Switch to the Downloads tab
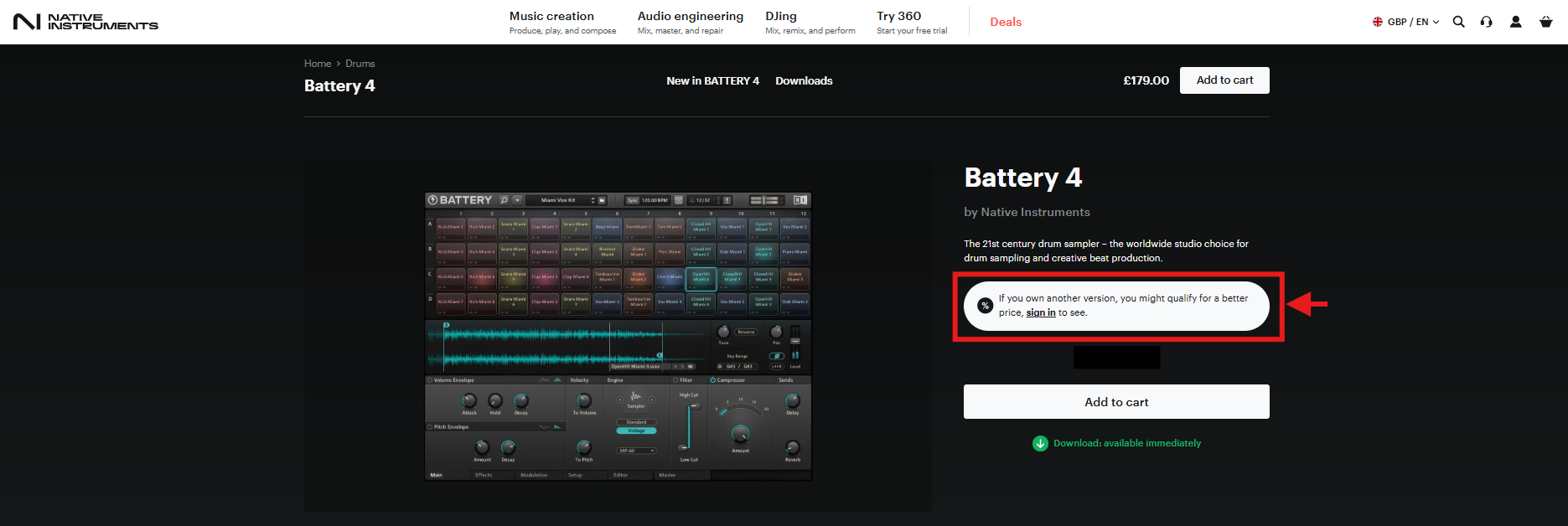Viewport: 1568px width, 526px height. [804, 80]
